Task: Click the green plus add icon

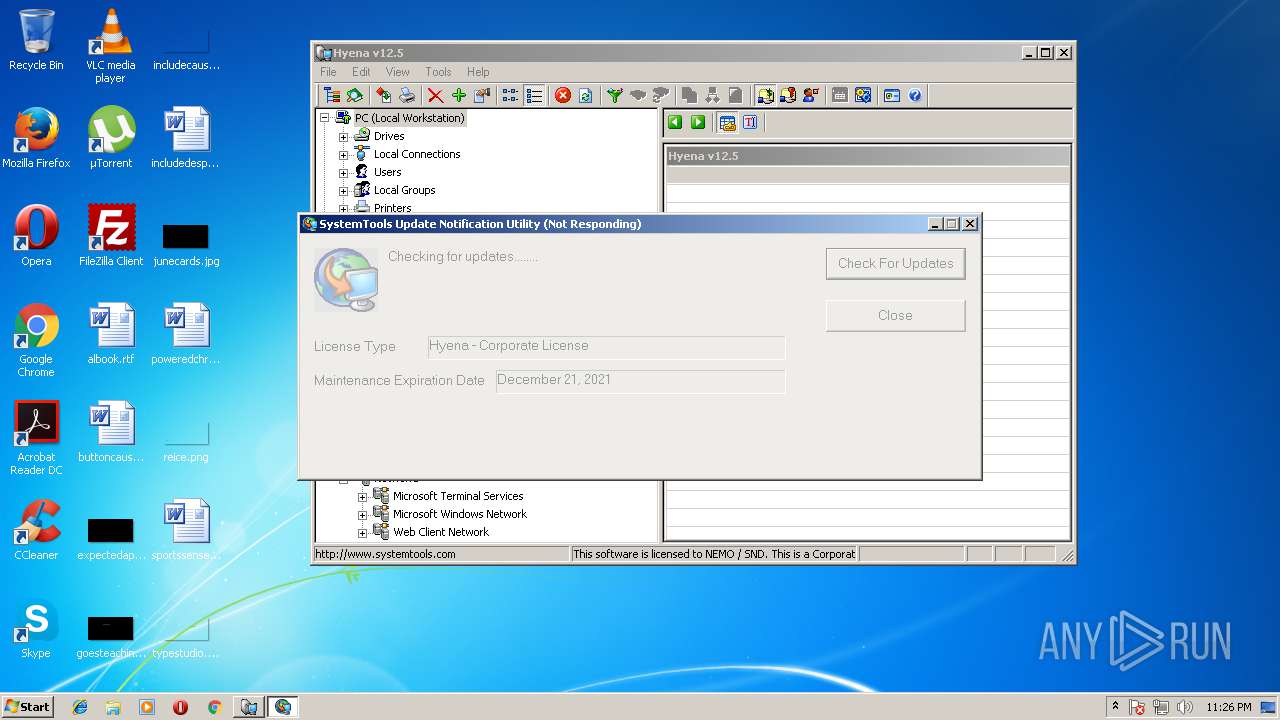Action: pos(459,95)
